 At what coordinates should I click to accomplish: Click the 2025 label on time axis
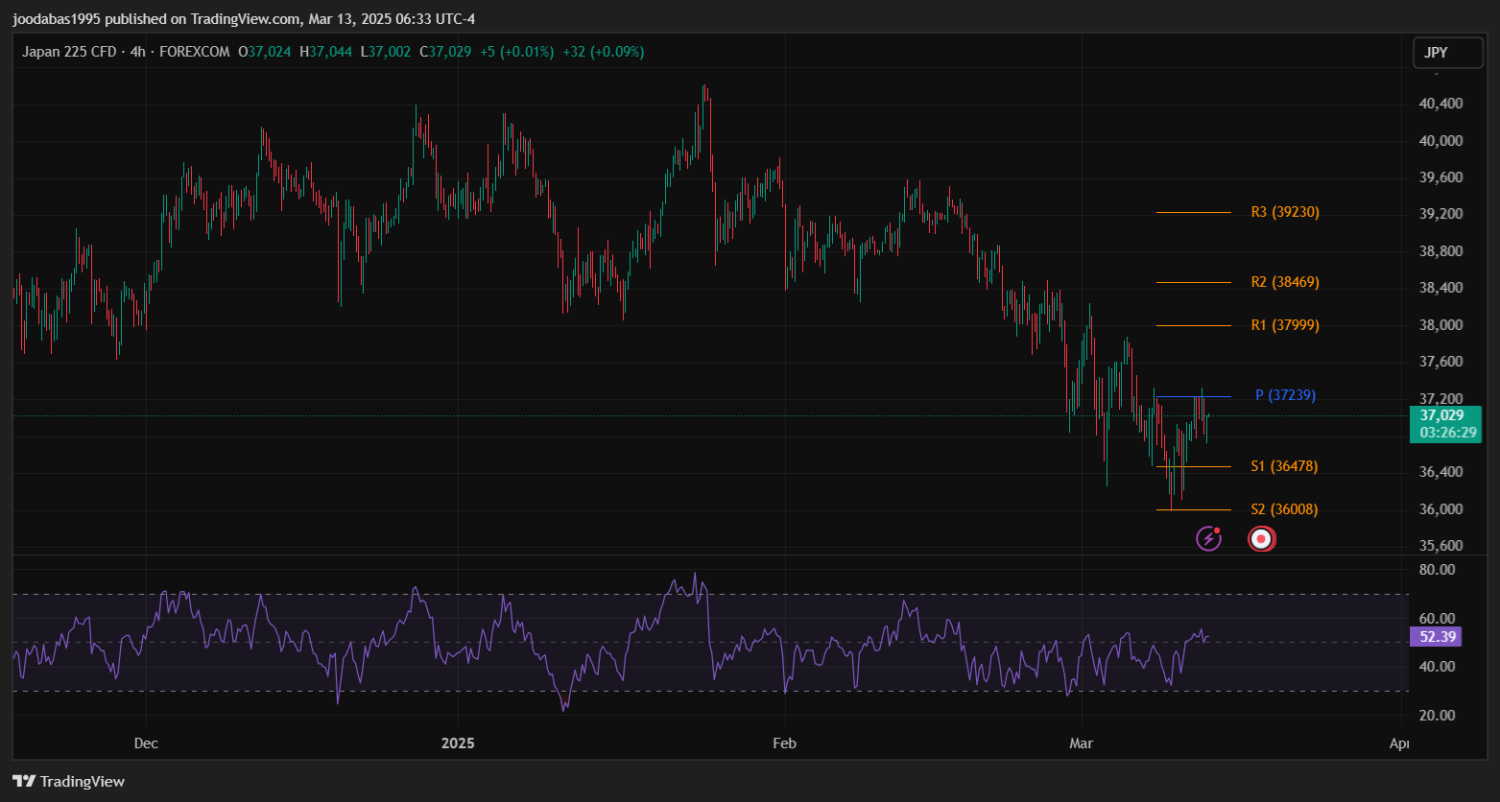click(457, 744)
